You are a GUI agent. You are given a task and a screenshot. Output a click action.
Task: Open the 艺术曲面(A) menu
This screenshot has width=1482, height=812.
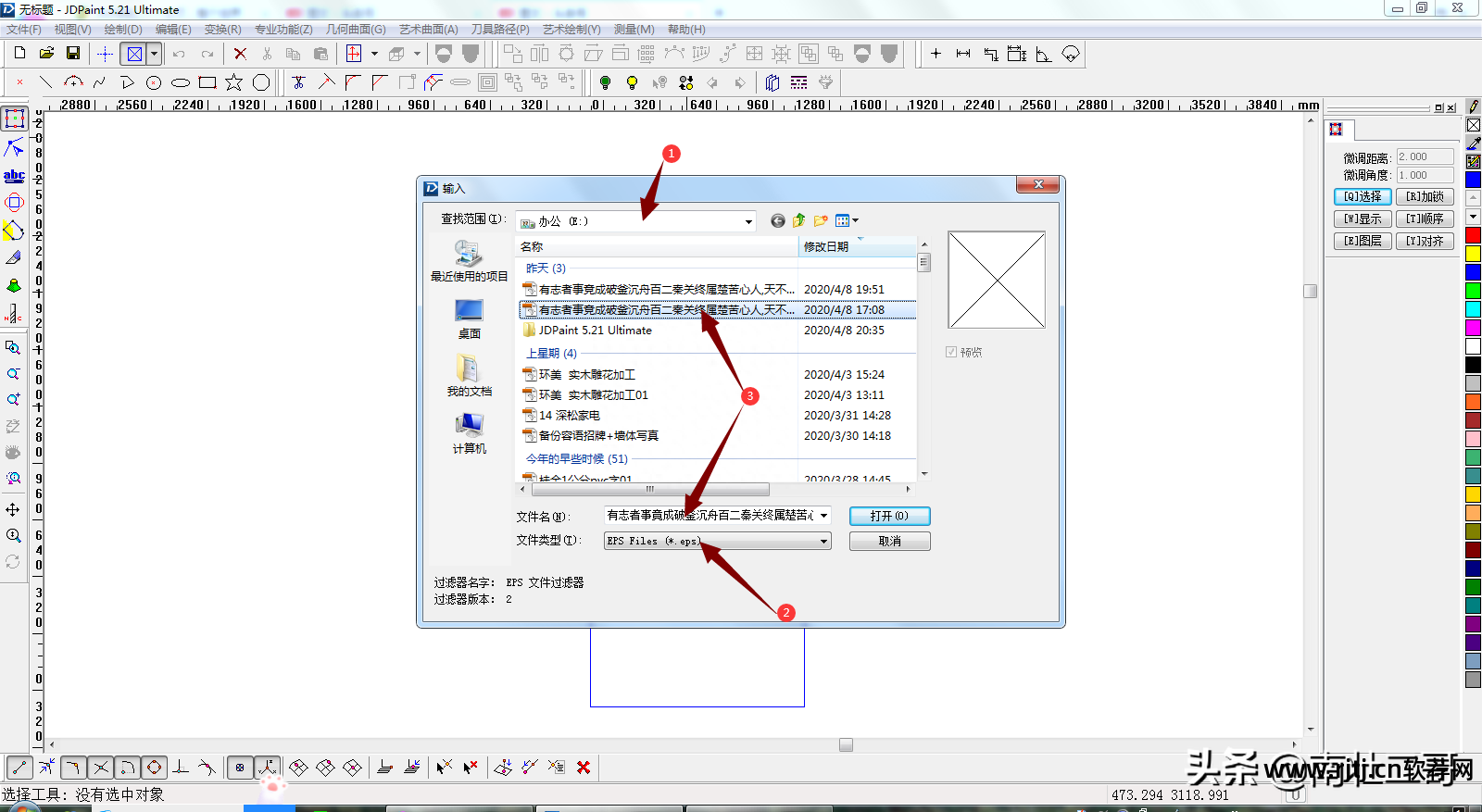[x=428, y=30]
